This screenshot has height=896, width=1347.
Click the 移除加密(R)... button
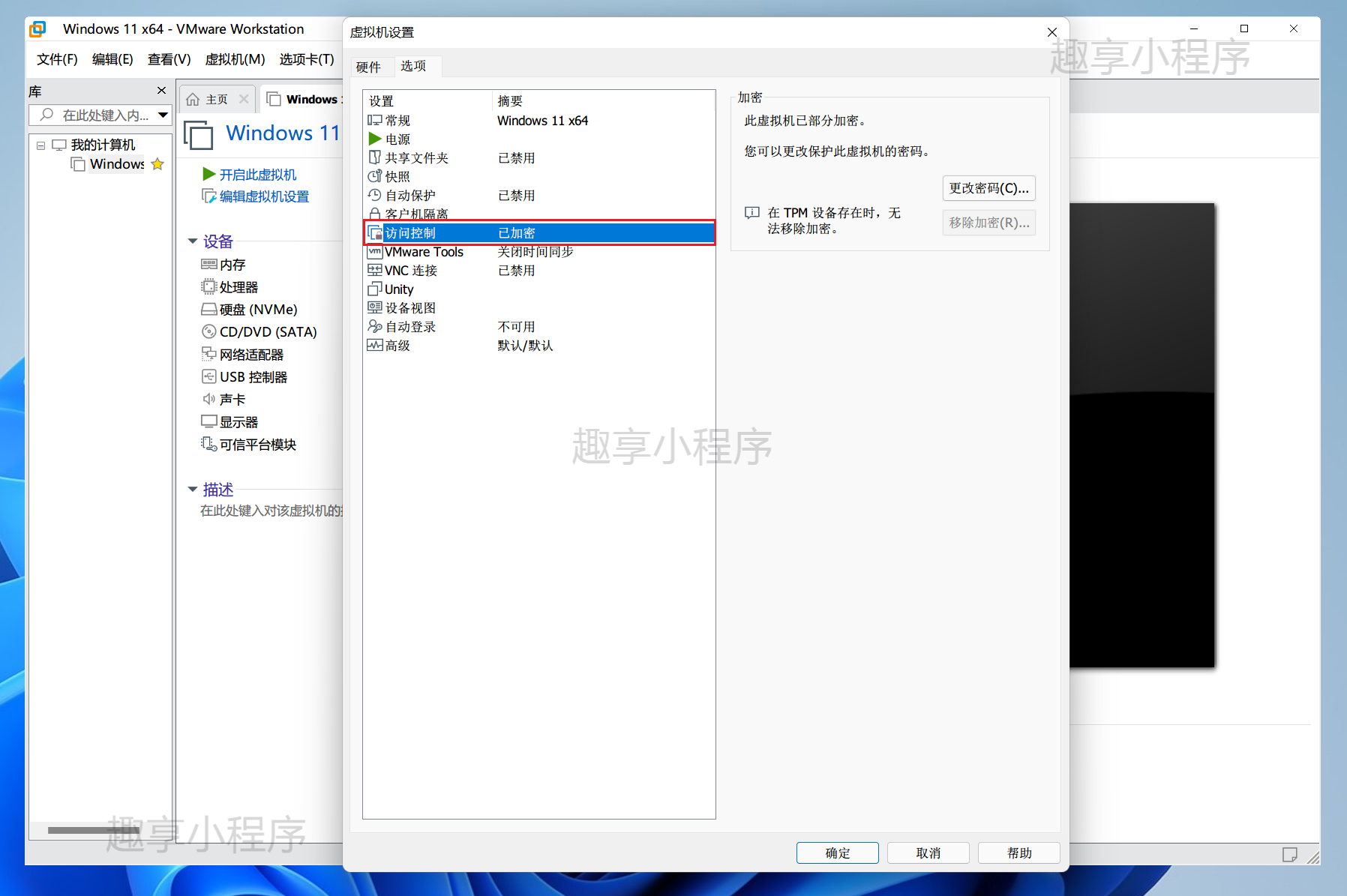(988, 223)
